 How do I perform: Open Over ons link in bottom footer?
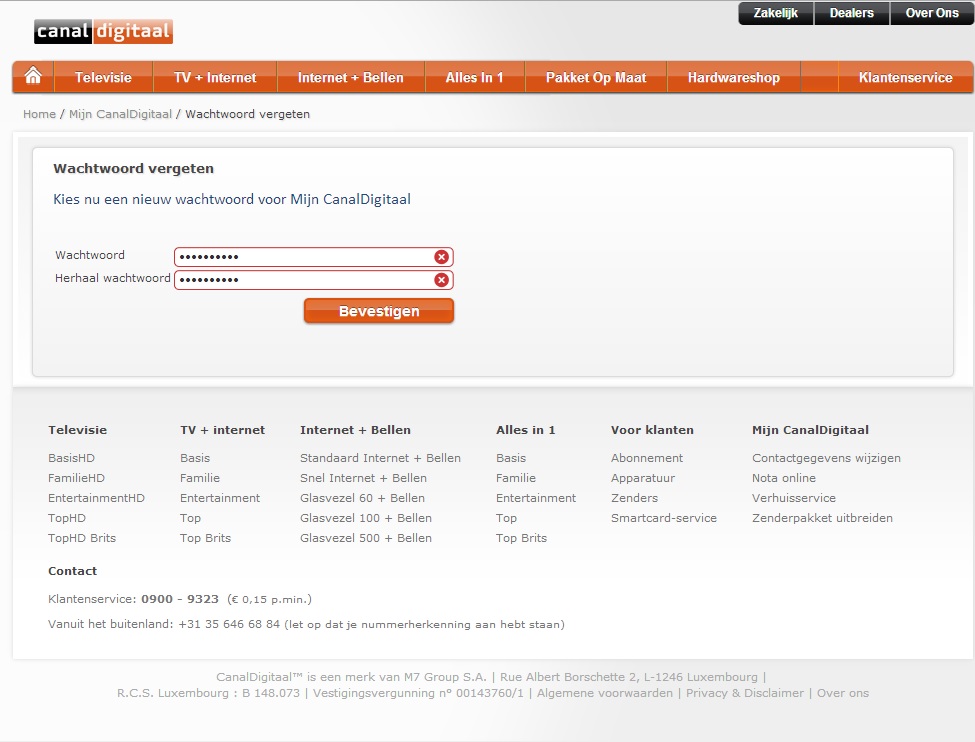[x=843, y=693]
